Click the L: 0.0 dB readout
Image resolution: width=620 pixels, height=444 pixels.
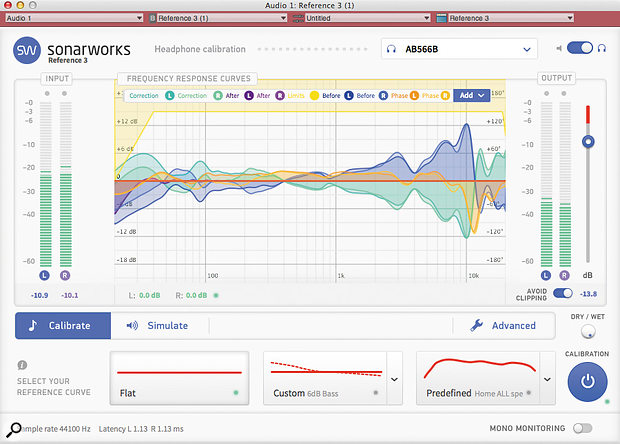[x=145, y=295]
